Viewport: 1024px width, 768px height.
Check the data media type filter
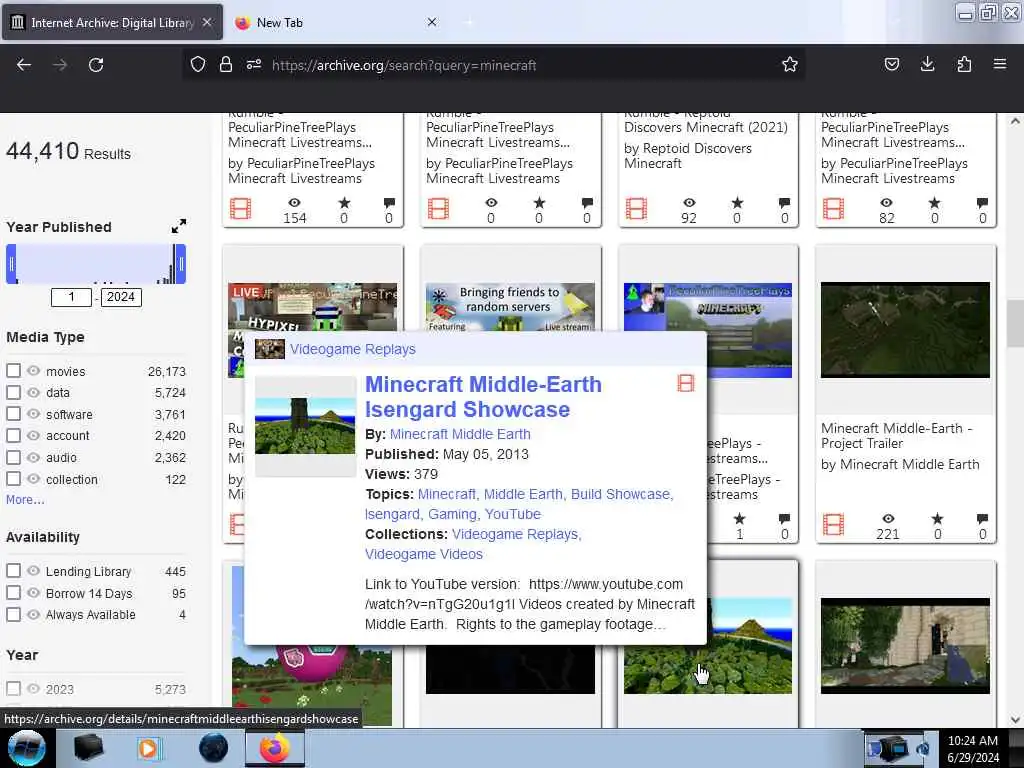[13, 392]
